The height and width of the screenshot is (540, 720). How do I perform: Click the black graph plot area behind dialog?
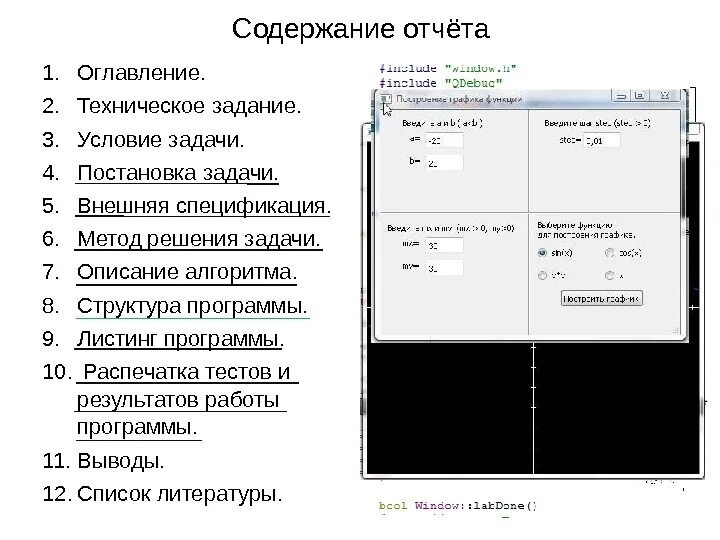pyautogui.click(x=533, y=409)
